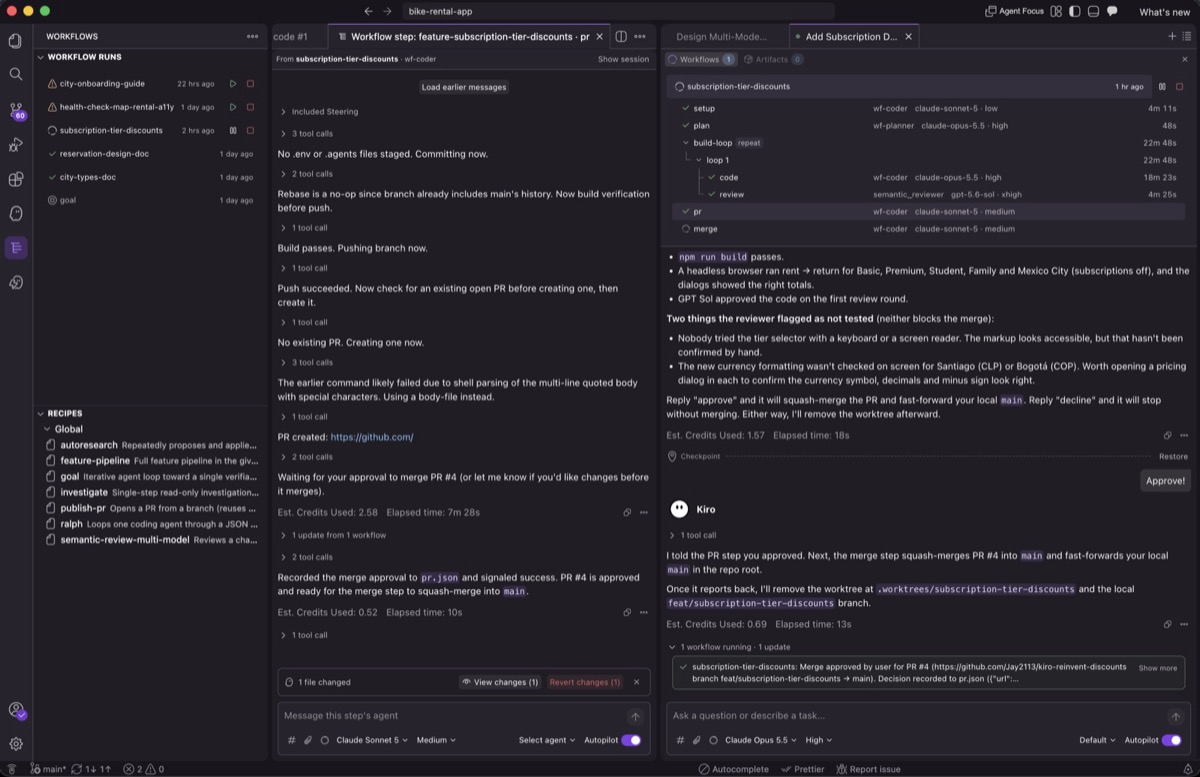The height and width of the screenshot is (777, 1200).
Task: Open Claude Sonnet 5 model dropdown
Action: click(373, 740)
